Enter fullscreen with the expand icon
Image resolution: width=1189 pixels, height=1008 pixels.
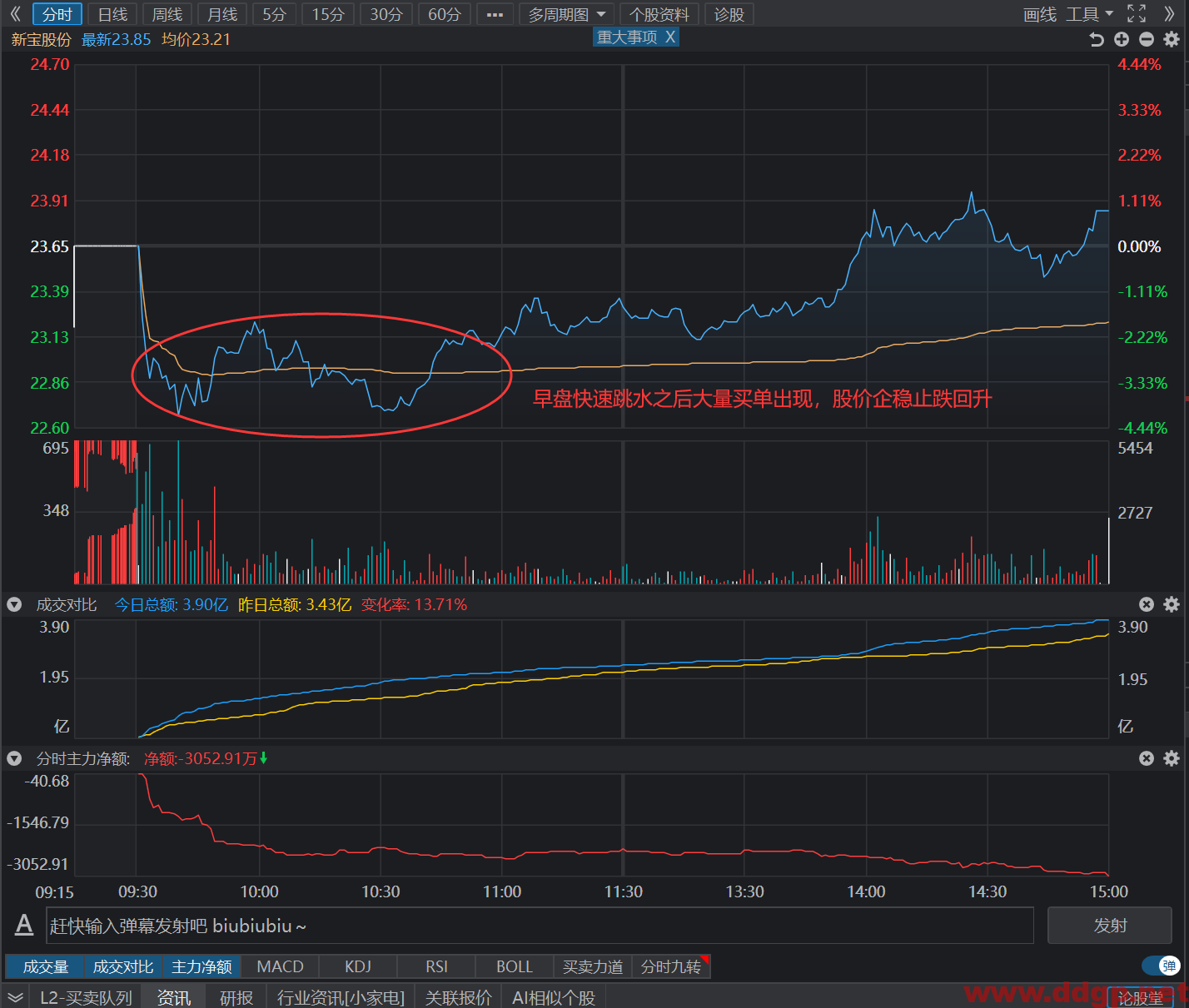[1137, 13]
